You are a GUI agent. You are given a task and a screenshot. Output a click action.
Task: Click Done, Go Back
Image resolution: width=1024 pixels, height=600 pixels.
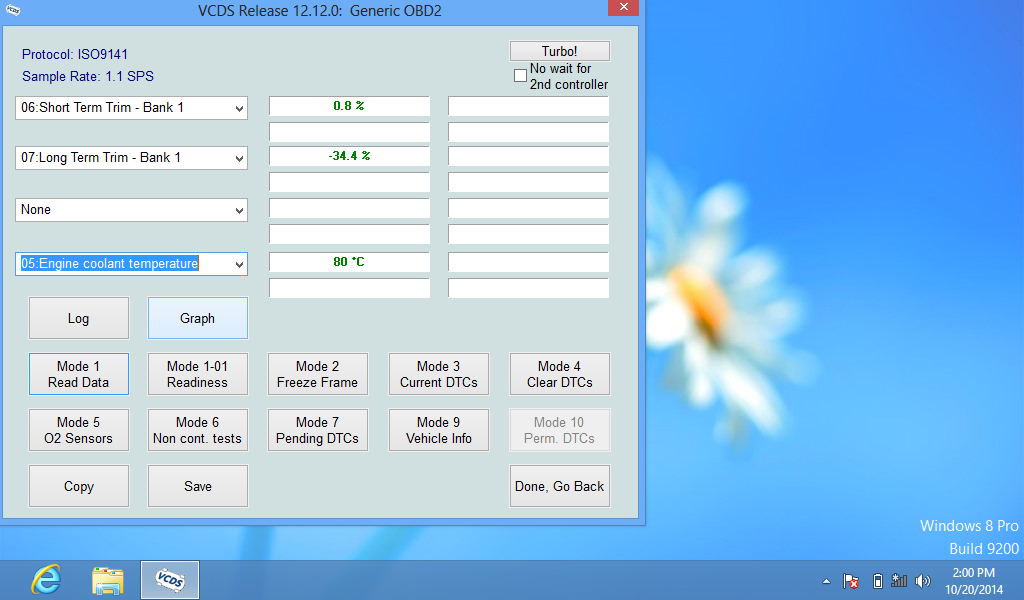[x=560, y=486]
